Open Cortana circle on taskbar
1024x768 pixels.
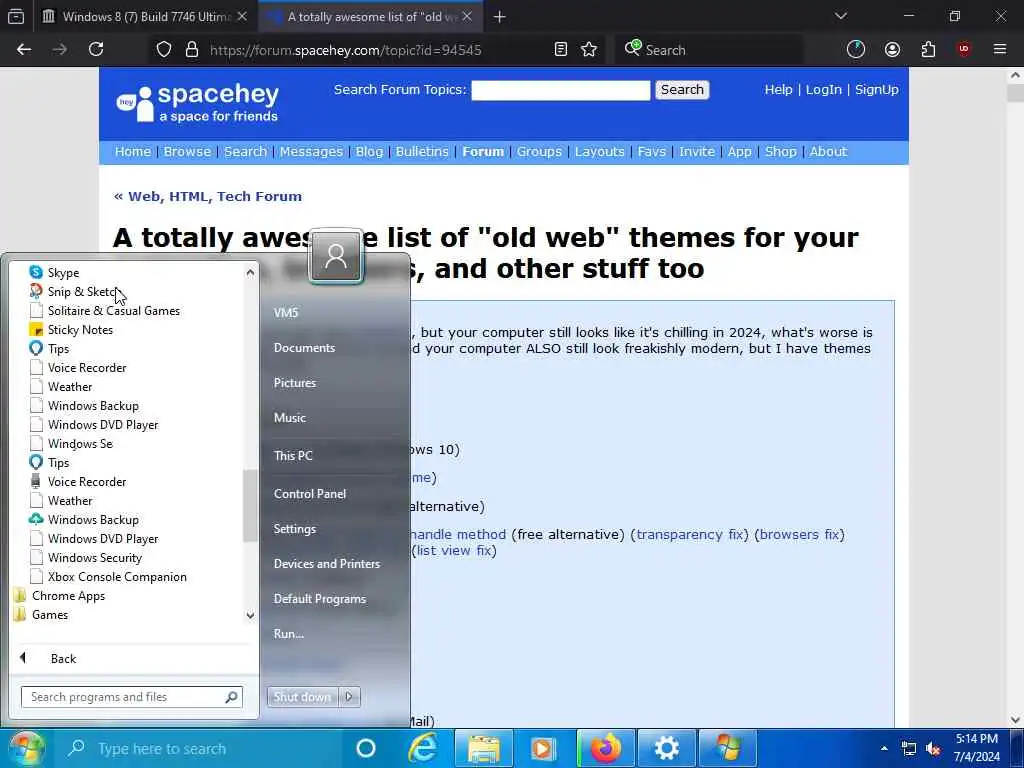366,748
